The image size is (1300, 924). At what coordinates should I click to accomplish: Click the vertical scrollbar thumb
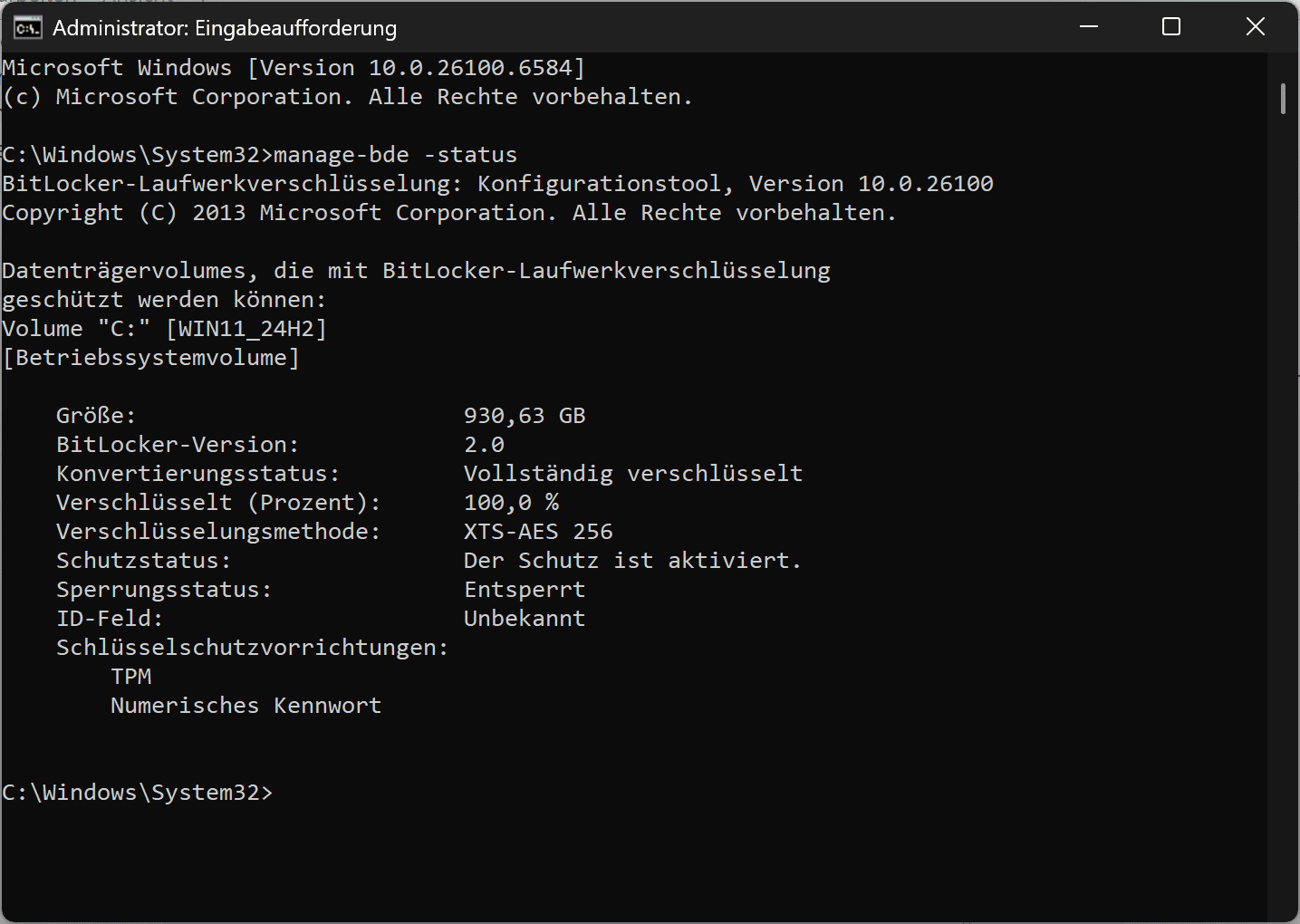pyautogui.click(x=1283, y=99)
